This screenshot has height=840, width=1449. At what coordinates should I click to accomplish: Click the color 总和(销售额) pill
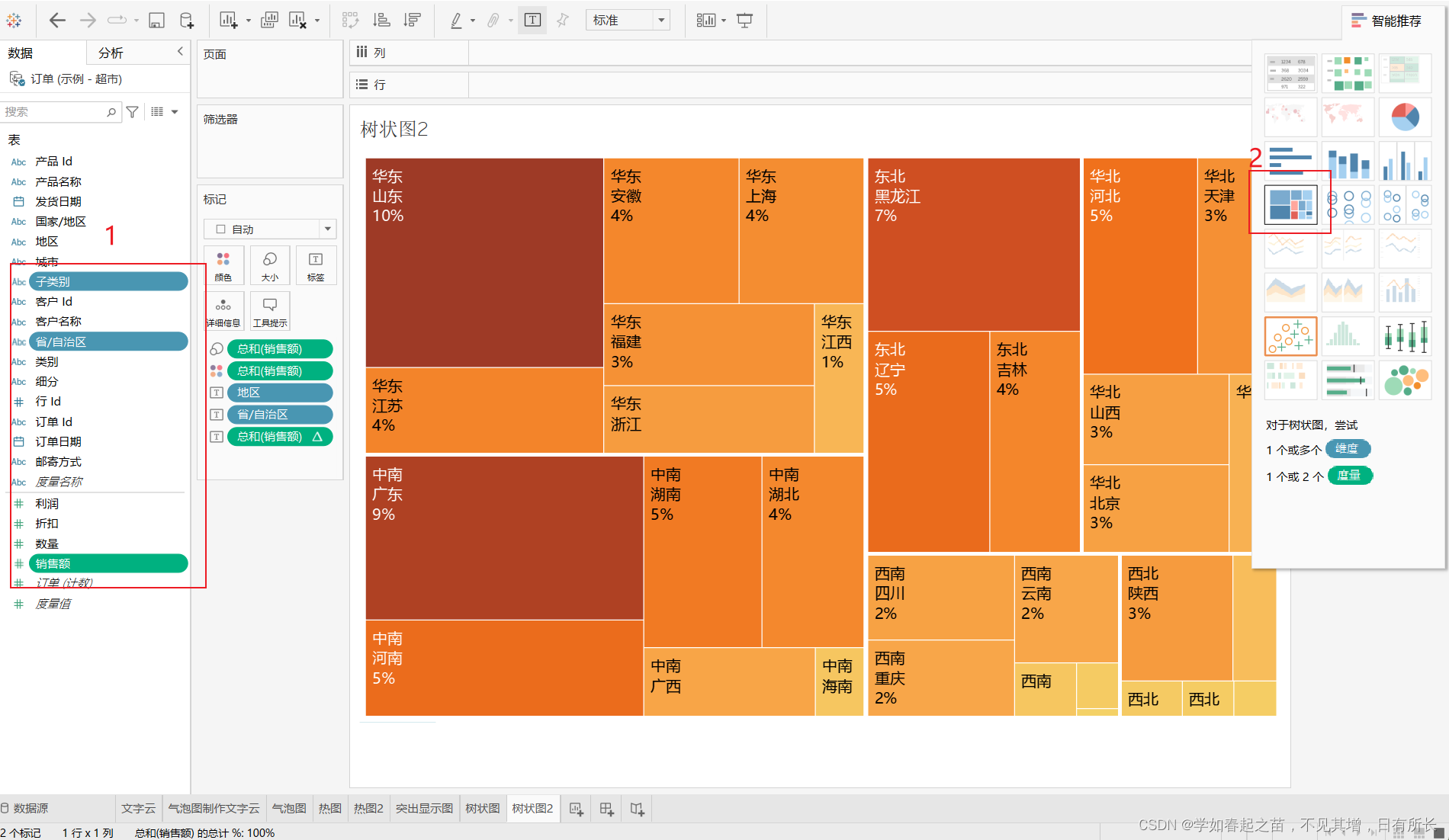280,371
